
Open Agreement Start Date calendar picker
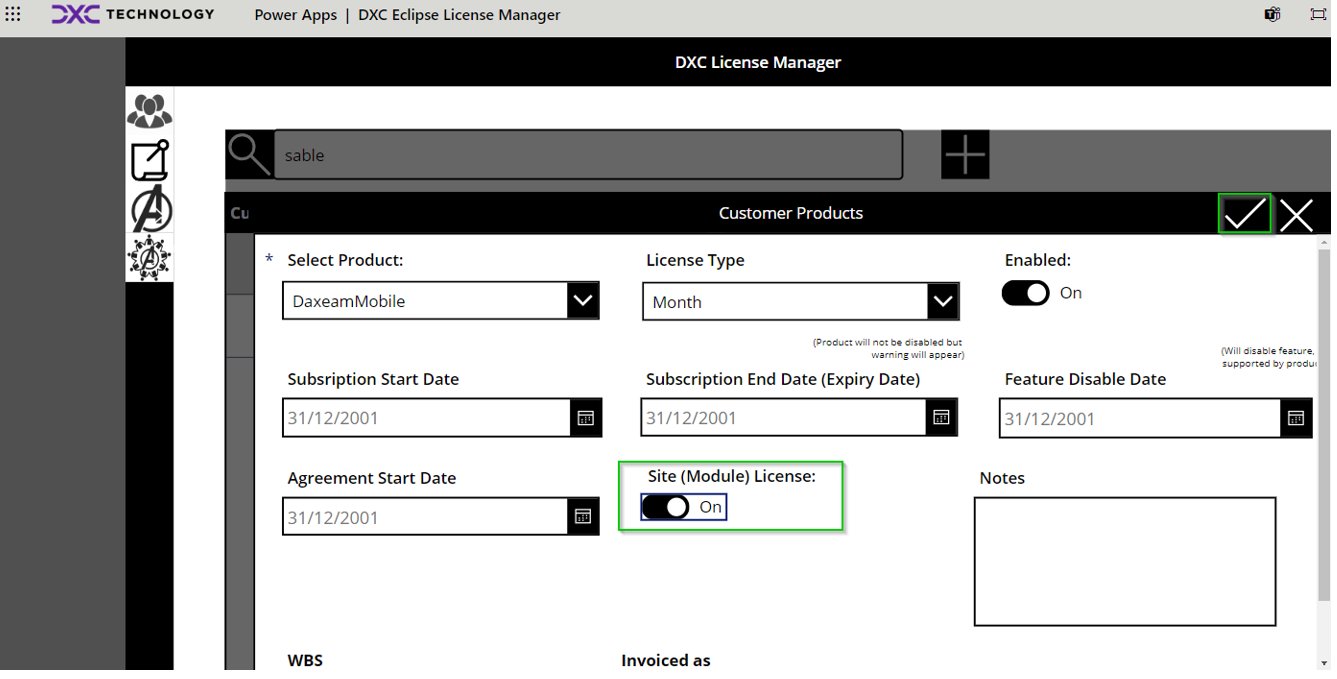click(x=583, y=517)
